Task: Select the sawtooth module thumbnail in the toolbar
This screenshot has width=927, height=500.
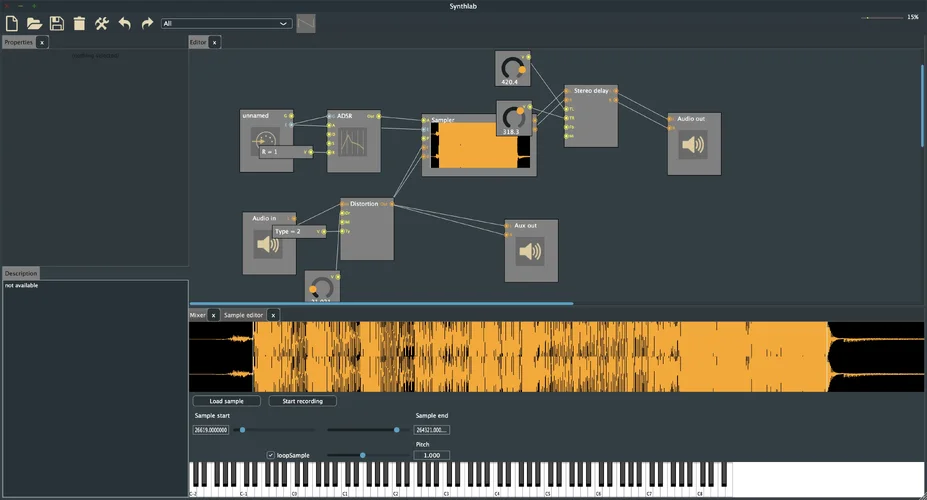Action: (x=306, y=24)
